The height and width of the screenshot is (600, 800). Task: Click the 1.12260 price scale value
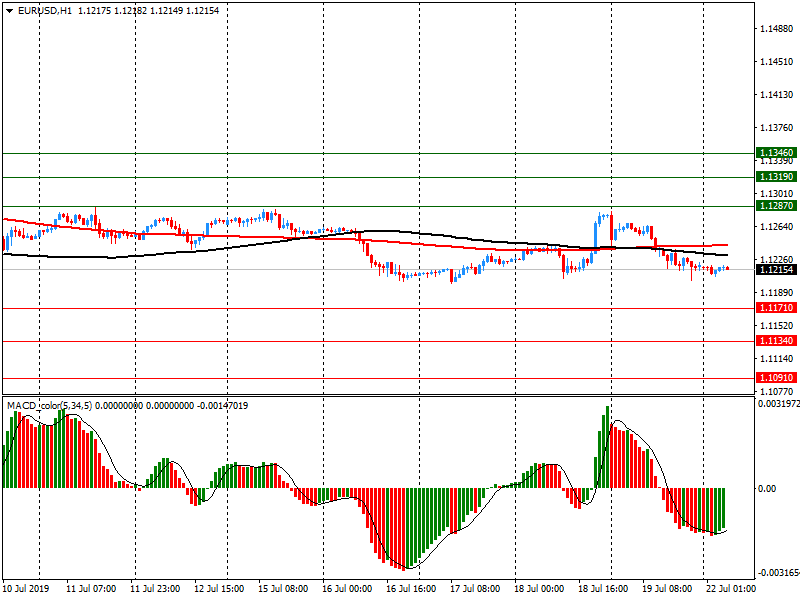tap(777, 260)
